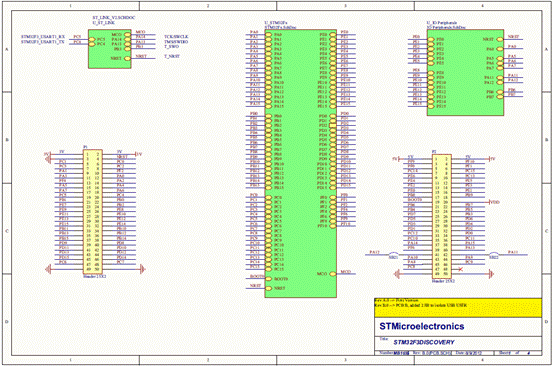Click the BOOT0 sheet entry on U_STM32Fx
This screenshot has width=553, height=367.
pos(277,279)
